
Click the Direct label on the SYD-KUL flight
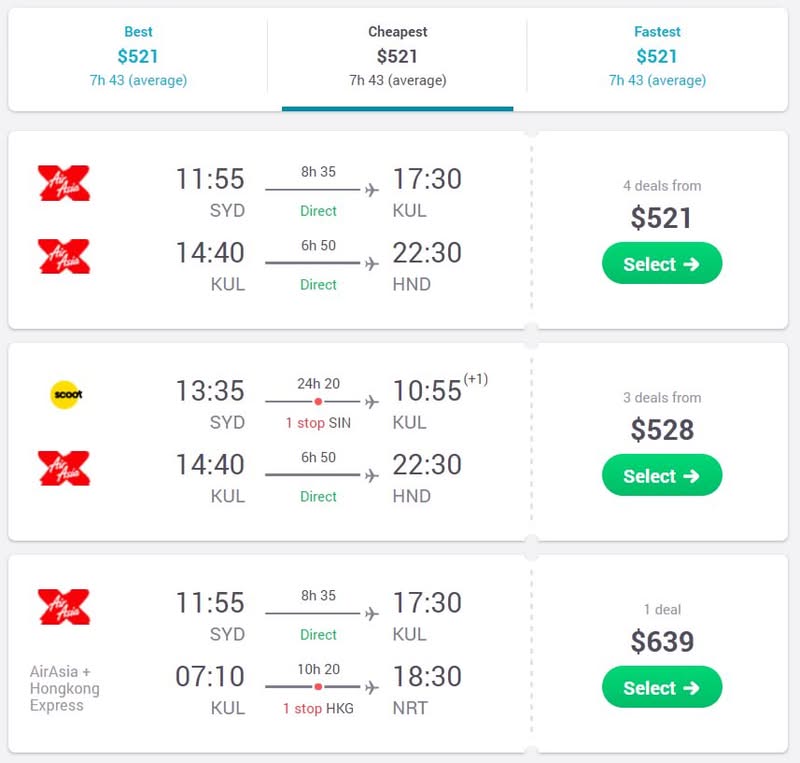tap(318, 211)
